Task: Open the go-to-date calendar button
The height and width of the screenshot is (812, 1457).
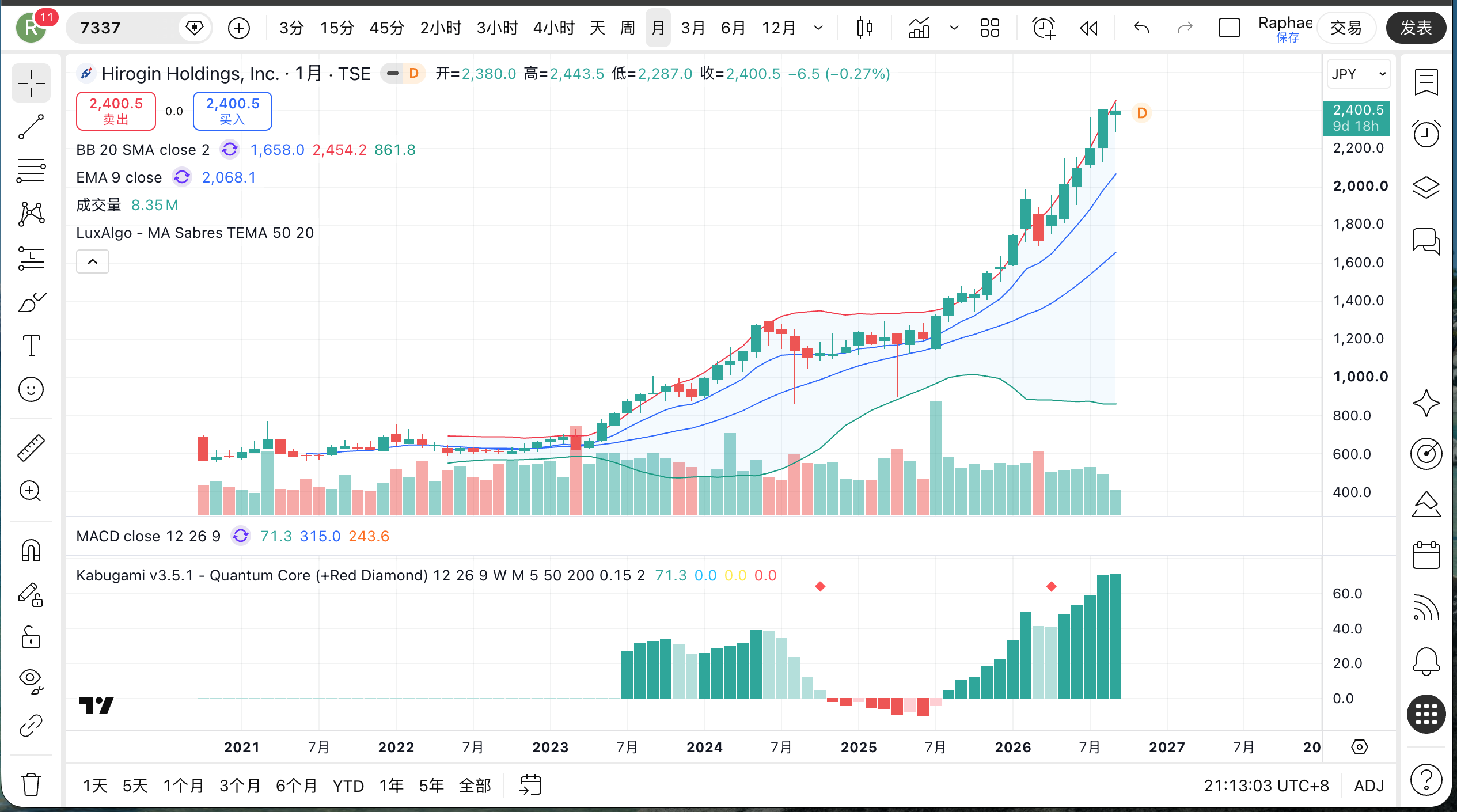Action: click(530, 785)
